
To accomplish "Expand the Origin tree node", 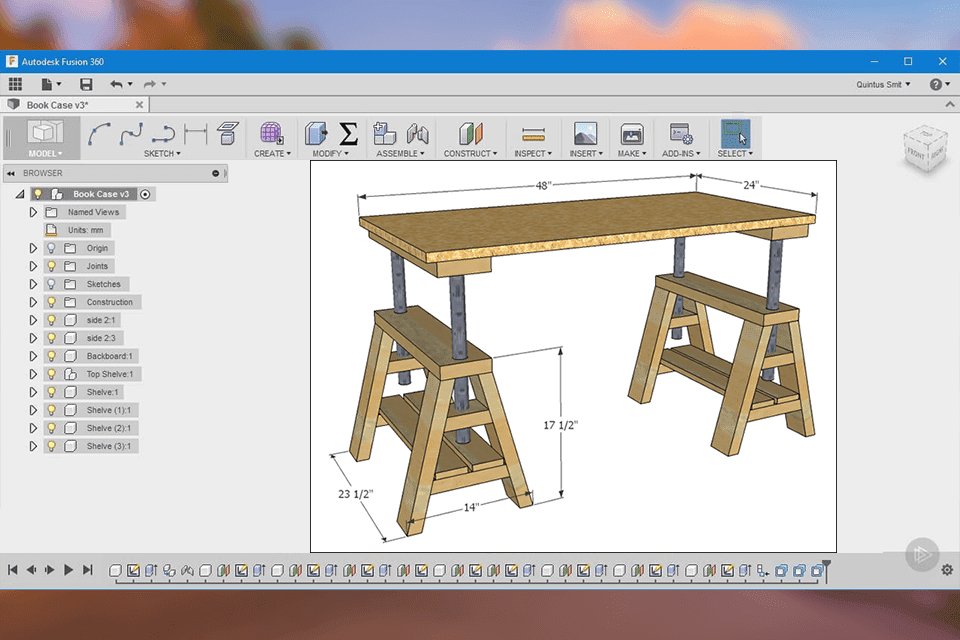I will pyautogui.click(x=33, y=248).
